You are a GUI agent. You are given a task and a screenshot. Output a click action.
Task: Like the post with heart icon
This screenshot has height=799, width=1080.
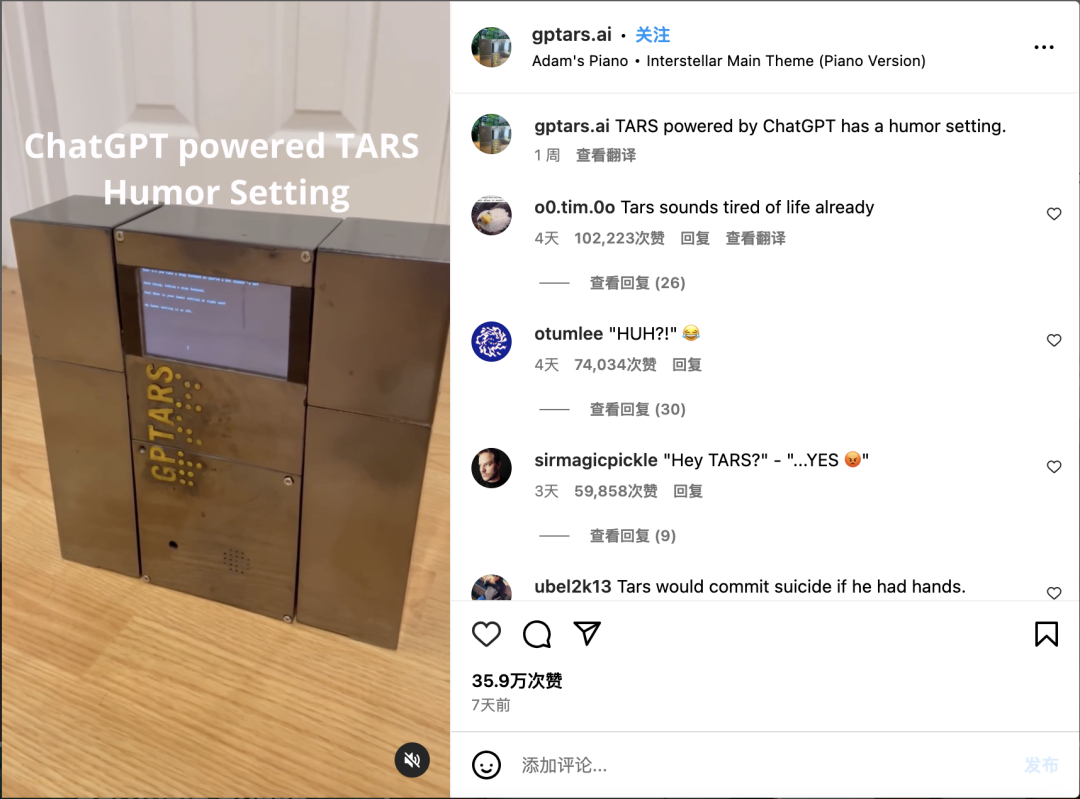click(x=486, y=634)
